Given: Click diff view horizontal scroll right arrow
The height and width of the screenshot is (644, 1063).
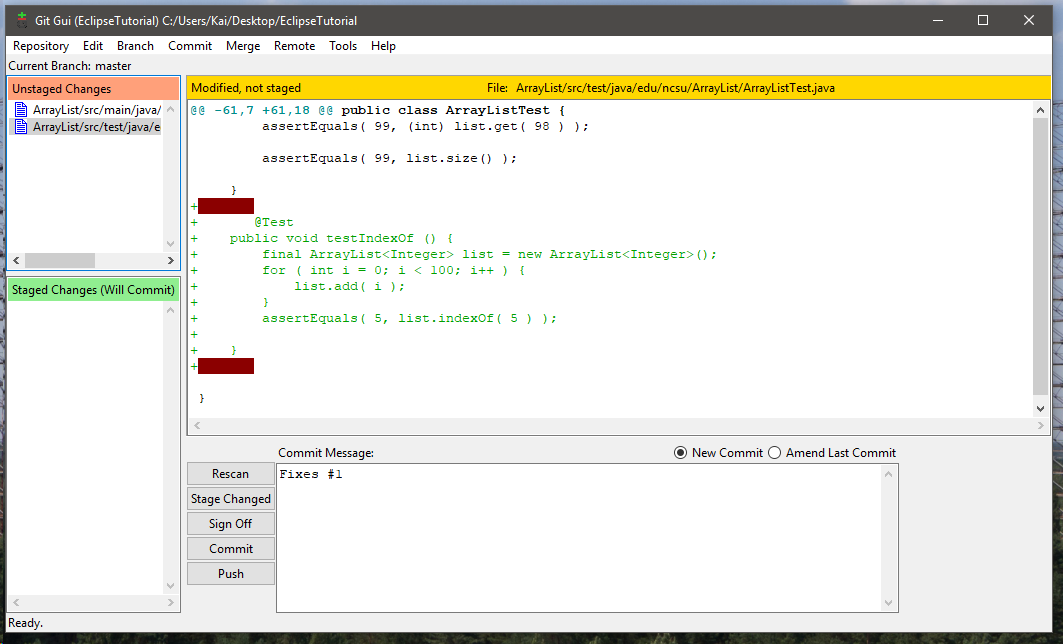Looking at the screenshot, I should (1040, 426).
